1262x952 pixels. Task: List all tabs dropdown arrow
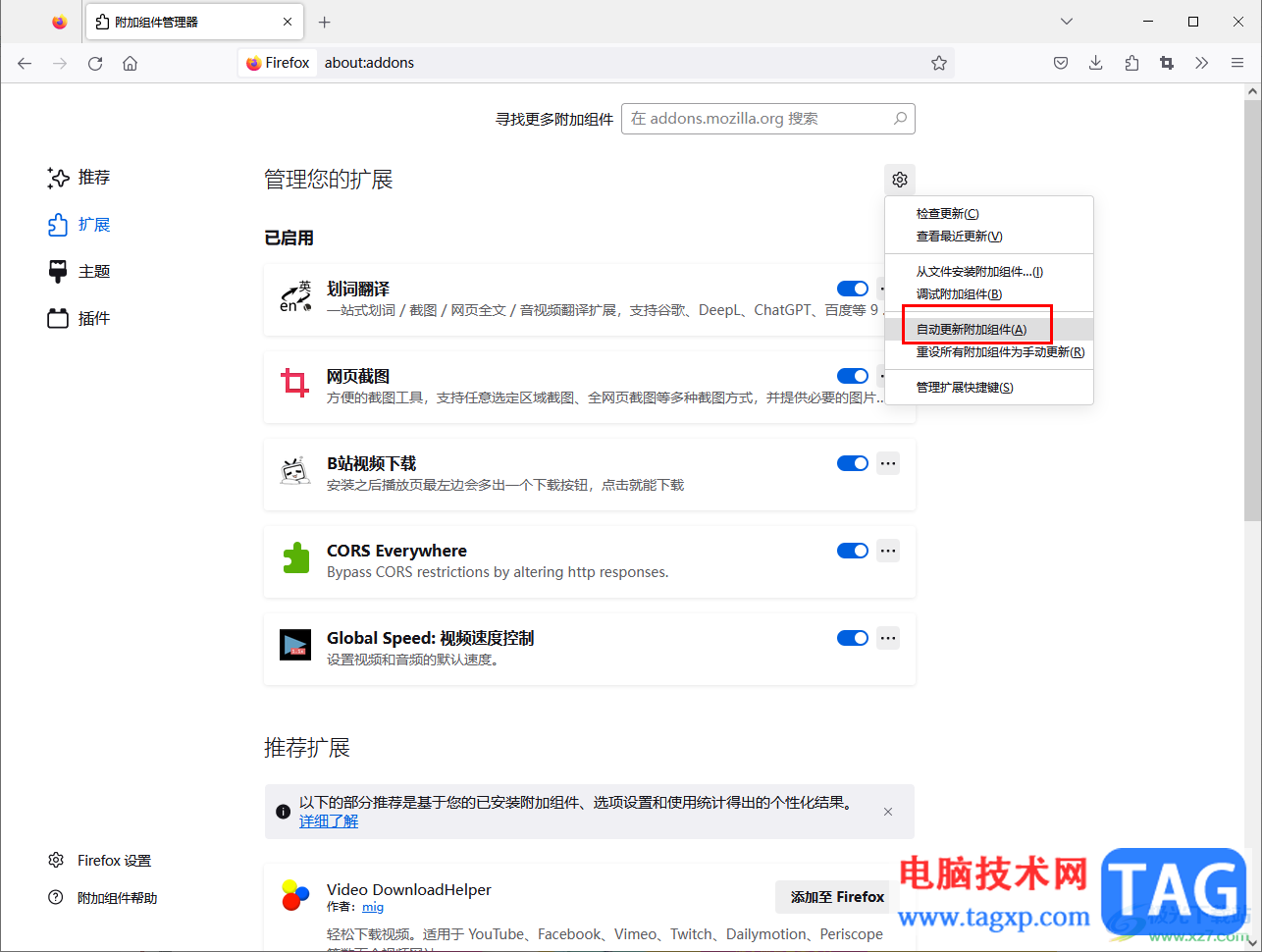tap(1067, 22)
